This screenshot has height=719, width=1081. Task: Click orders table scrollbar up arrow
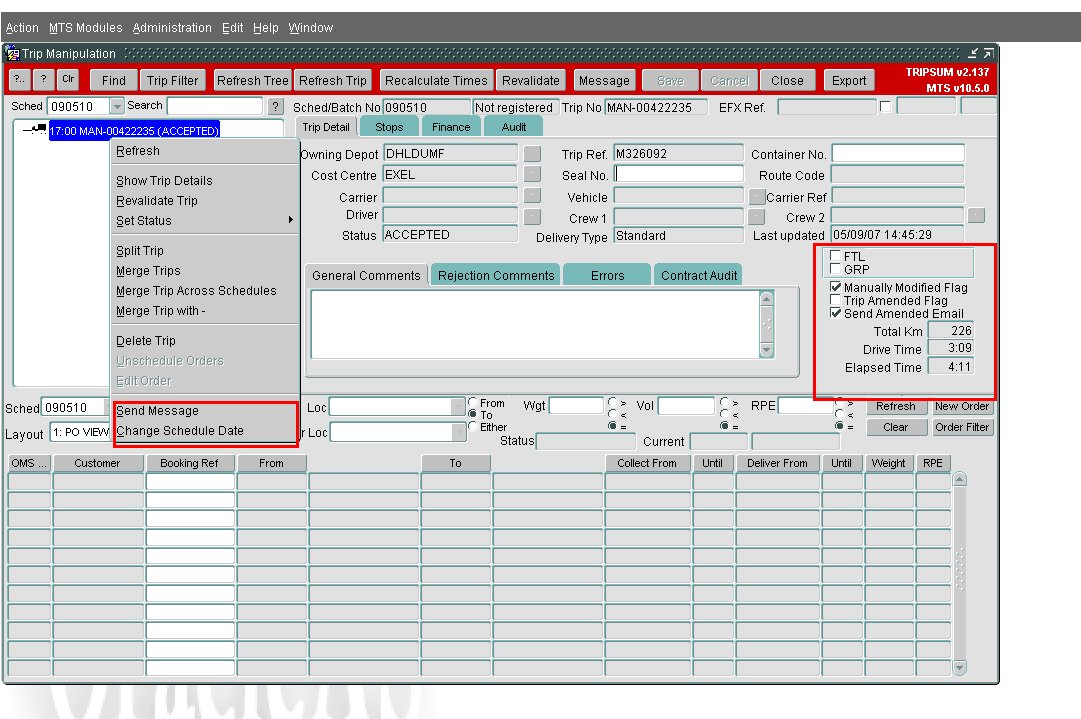tap(959, 479)
